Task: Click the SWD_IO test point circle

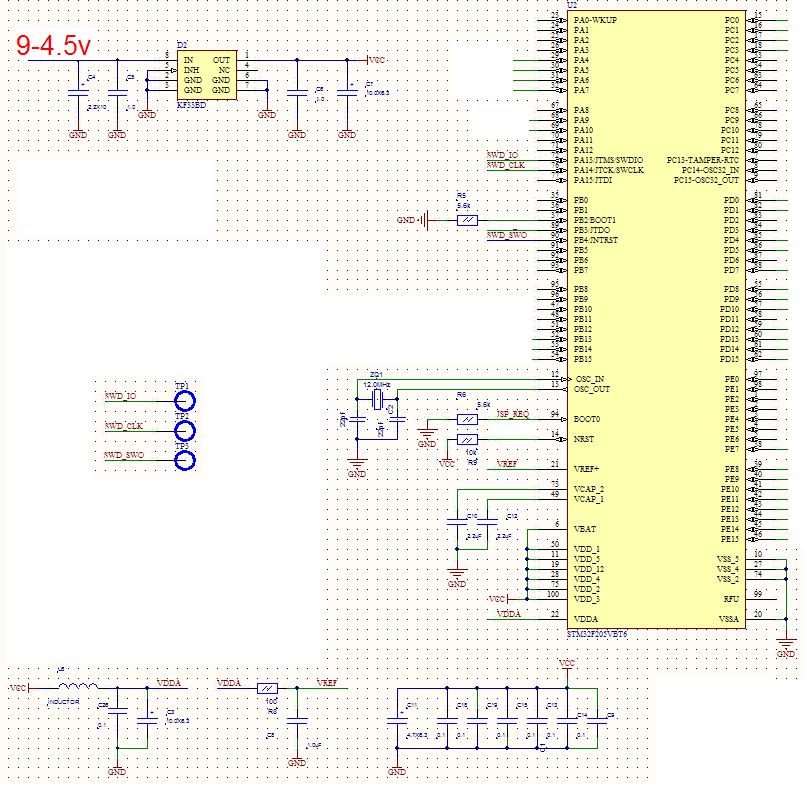Action: coord(184,400)
